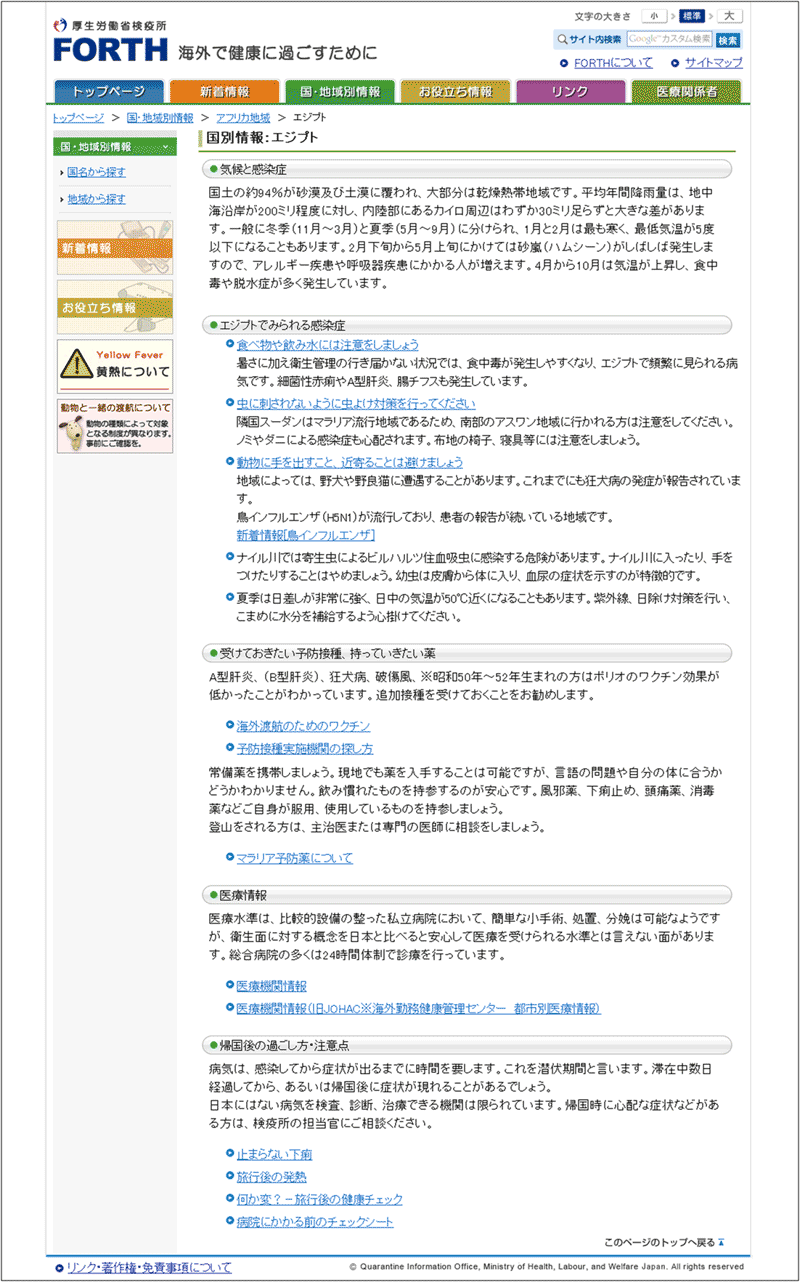Open the 国・地域別情報 tab
The height and width of the screenshot is (1282, 800).
340,91
